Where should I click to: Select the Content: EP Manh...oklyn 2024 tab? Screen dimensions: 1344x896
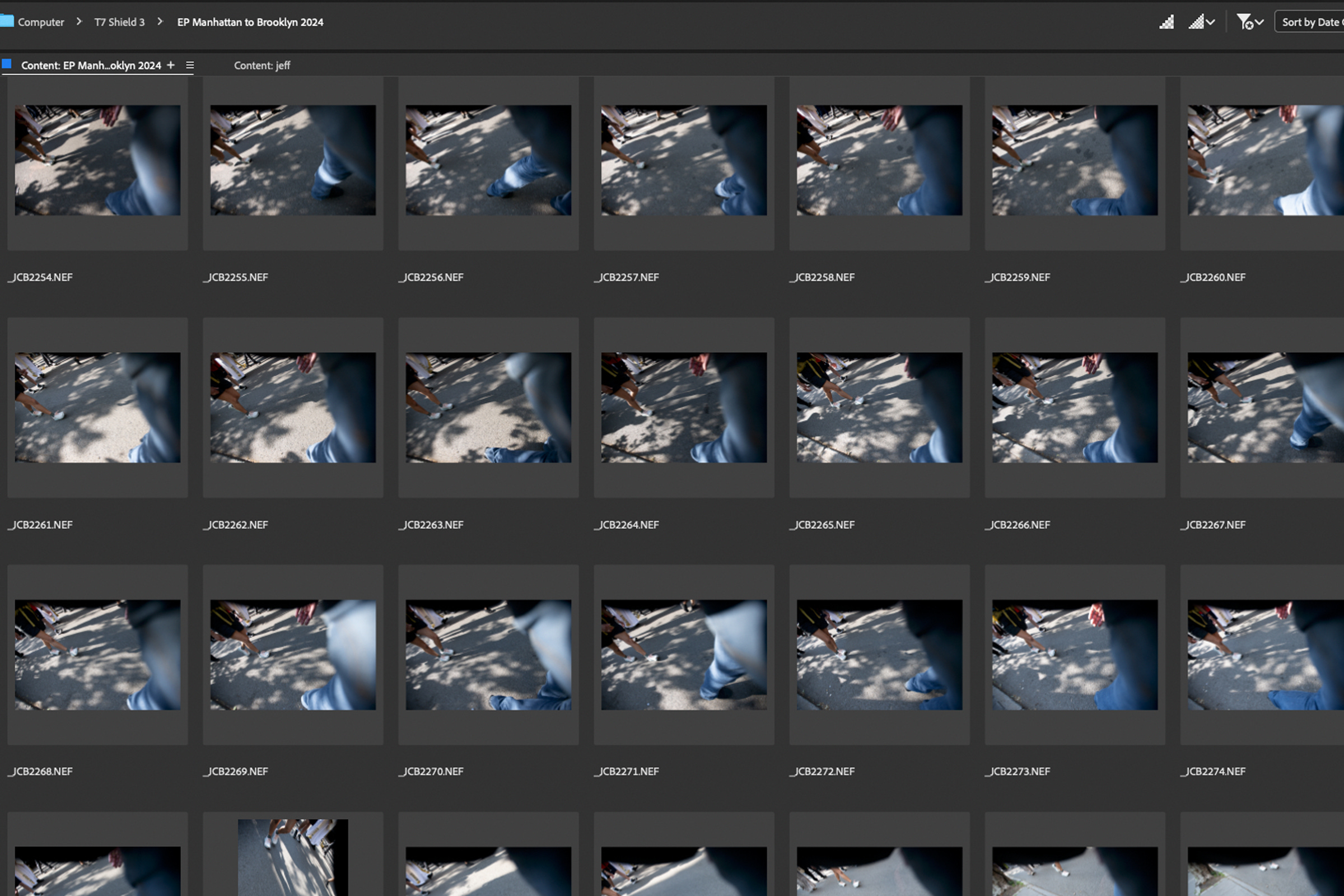point(91,66)
